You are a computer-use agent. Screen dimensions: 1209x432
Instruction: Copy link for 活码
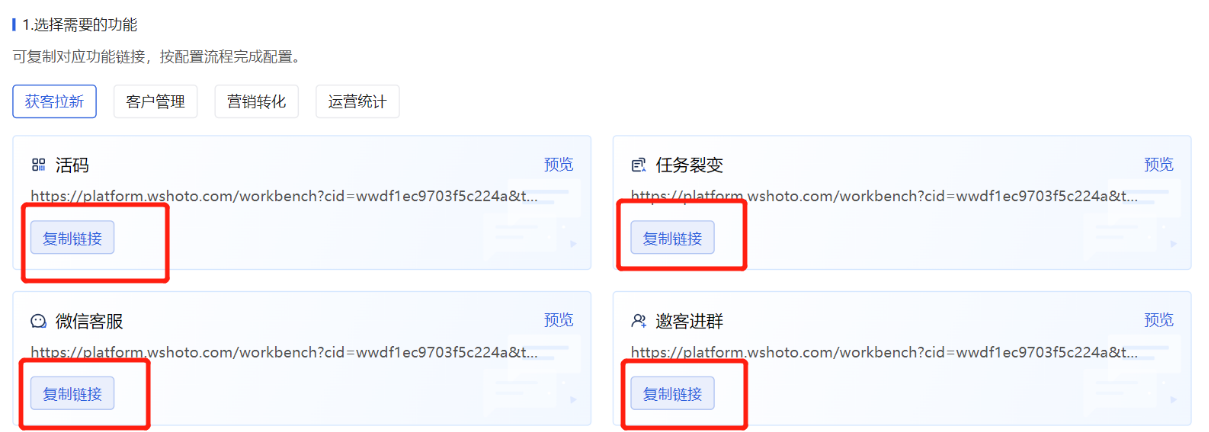[72, 238]
